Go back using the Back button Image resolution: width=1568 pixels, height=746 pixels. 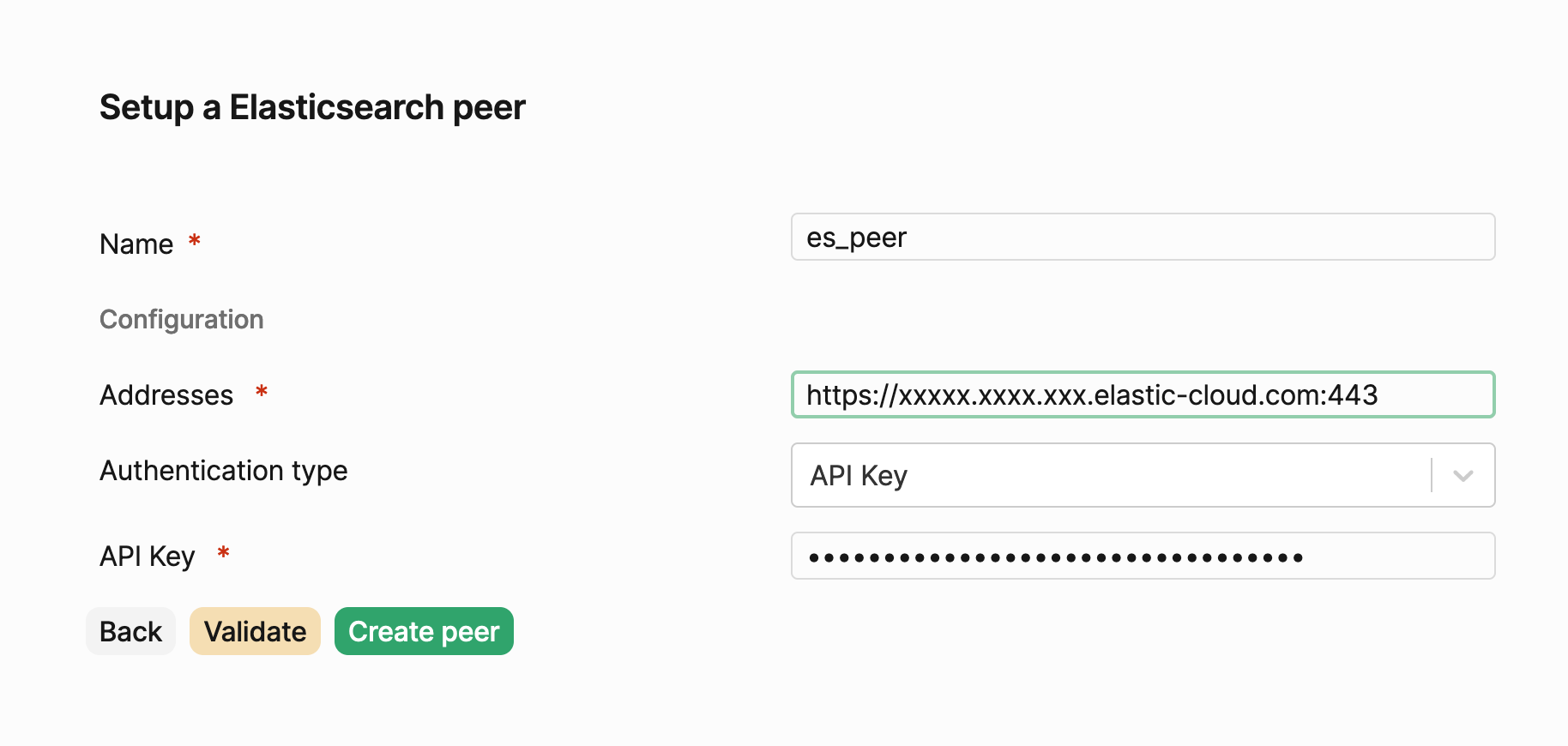coord(130,631)
